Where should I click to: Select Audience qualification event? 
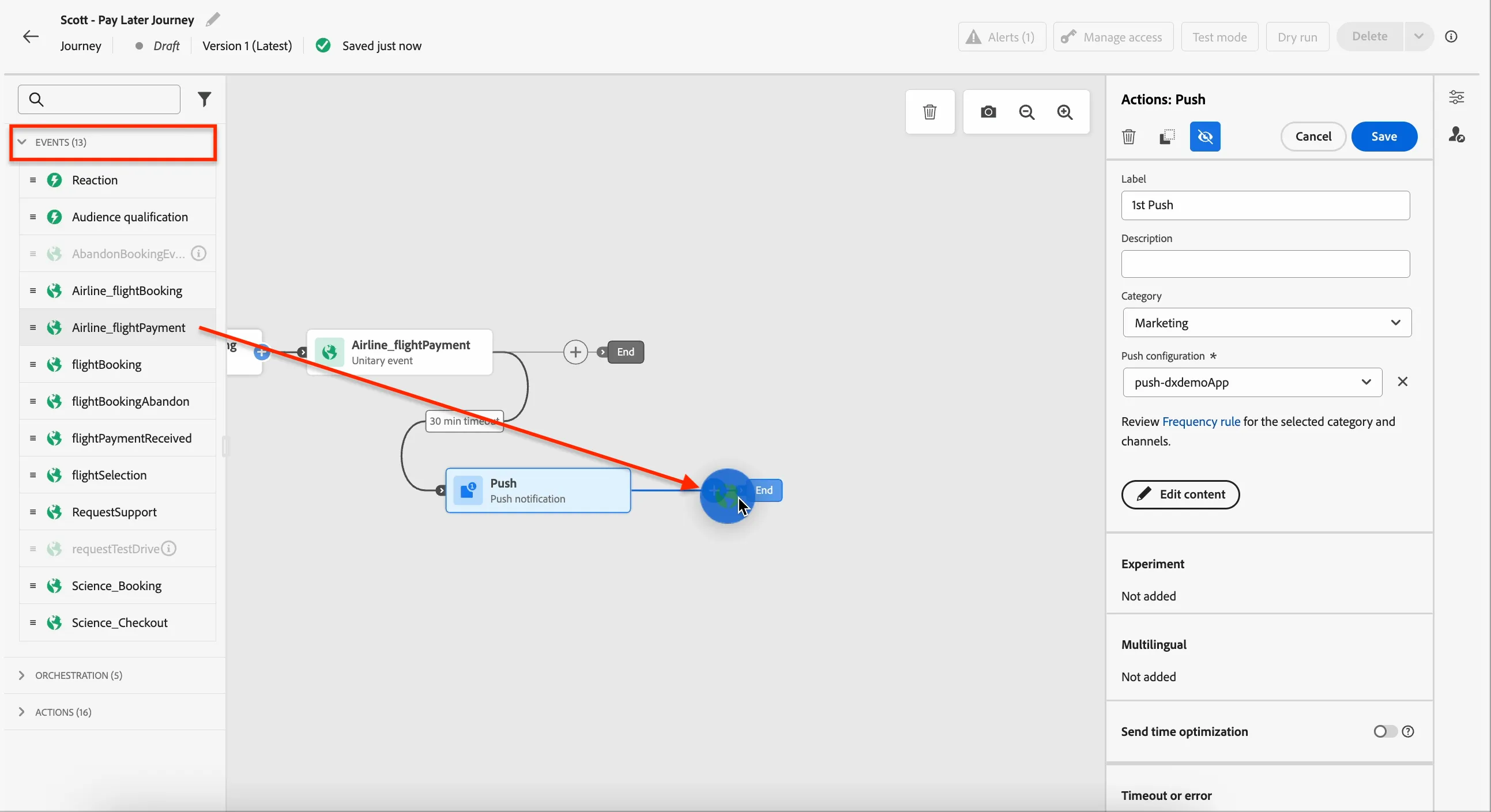(118, 217)
